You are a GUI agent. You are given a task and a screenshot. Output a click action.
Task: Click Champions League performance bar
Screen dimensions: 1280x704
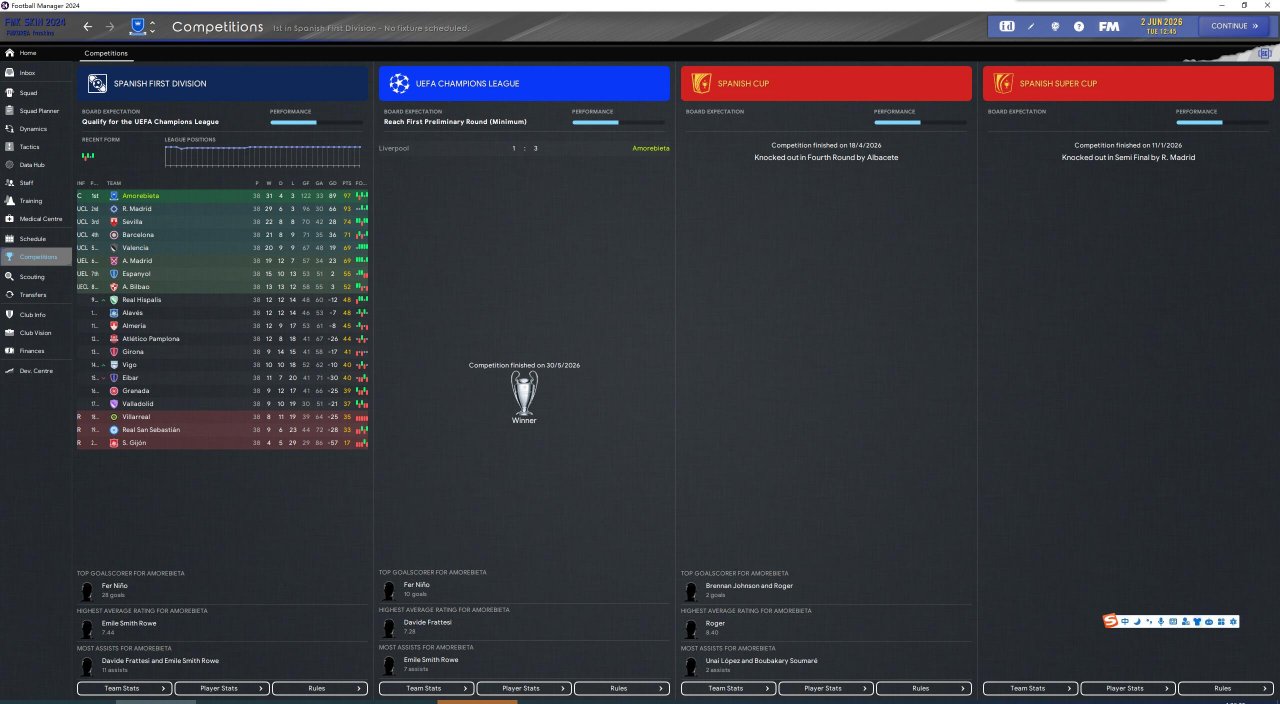[x=618, y=122]
